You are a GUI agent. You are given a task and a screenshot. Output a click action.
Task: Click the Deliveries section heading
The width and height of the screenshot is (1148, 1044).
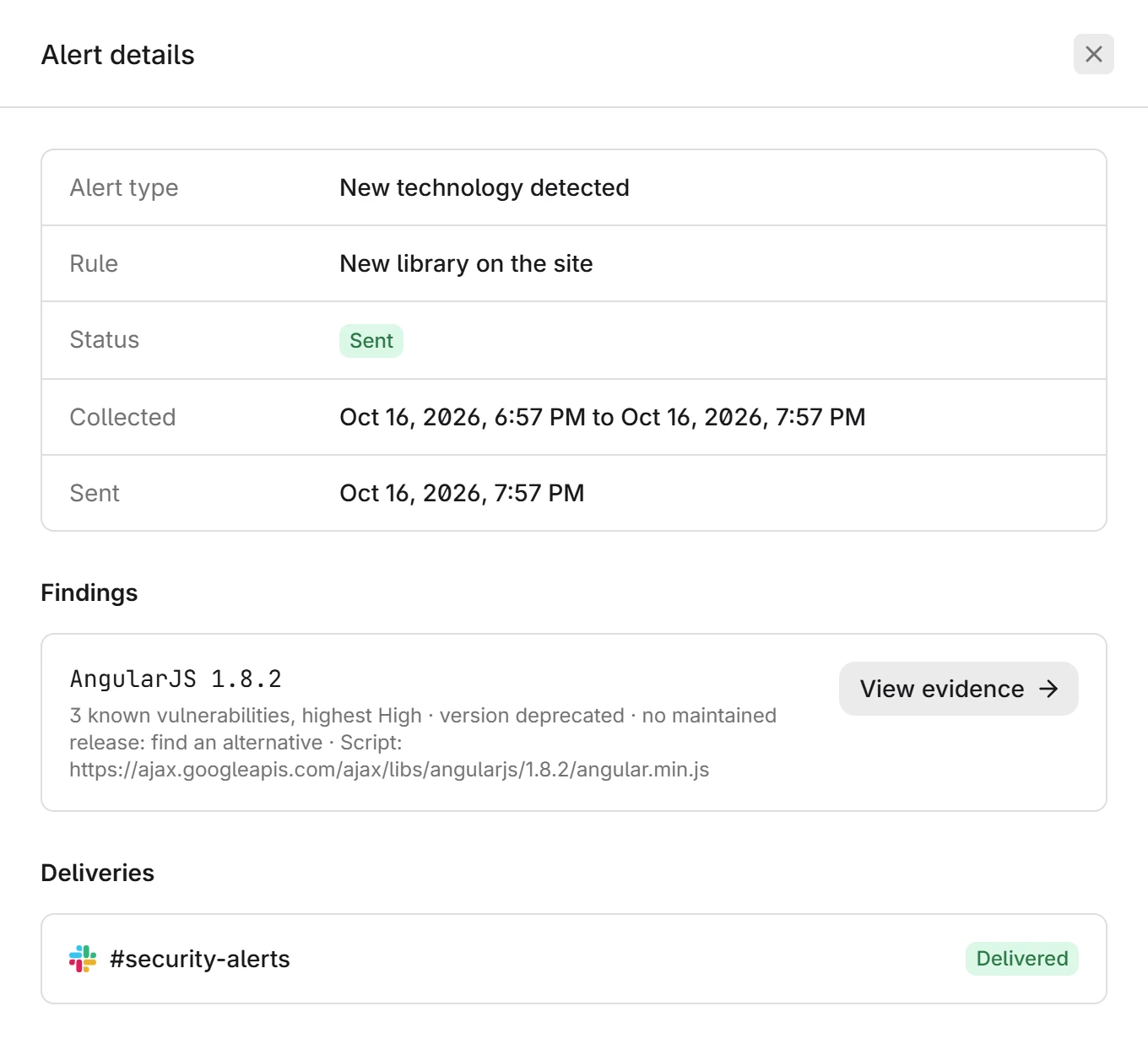pyautogui.click(x=98, y=873)
